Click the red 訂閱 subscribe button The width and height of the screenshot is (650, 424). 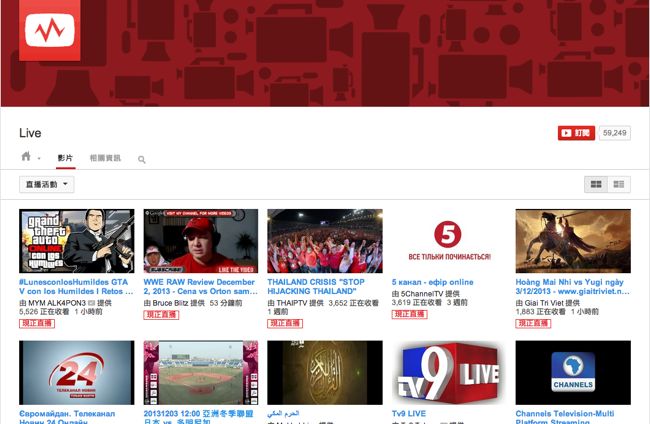[576, 132]
